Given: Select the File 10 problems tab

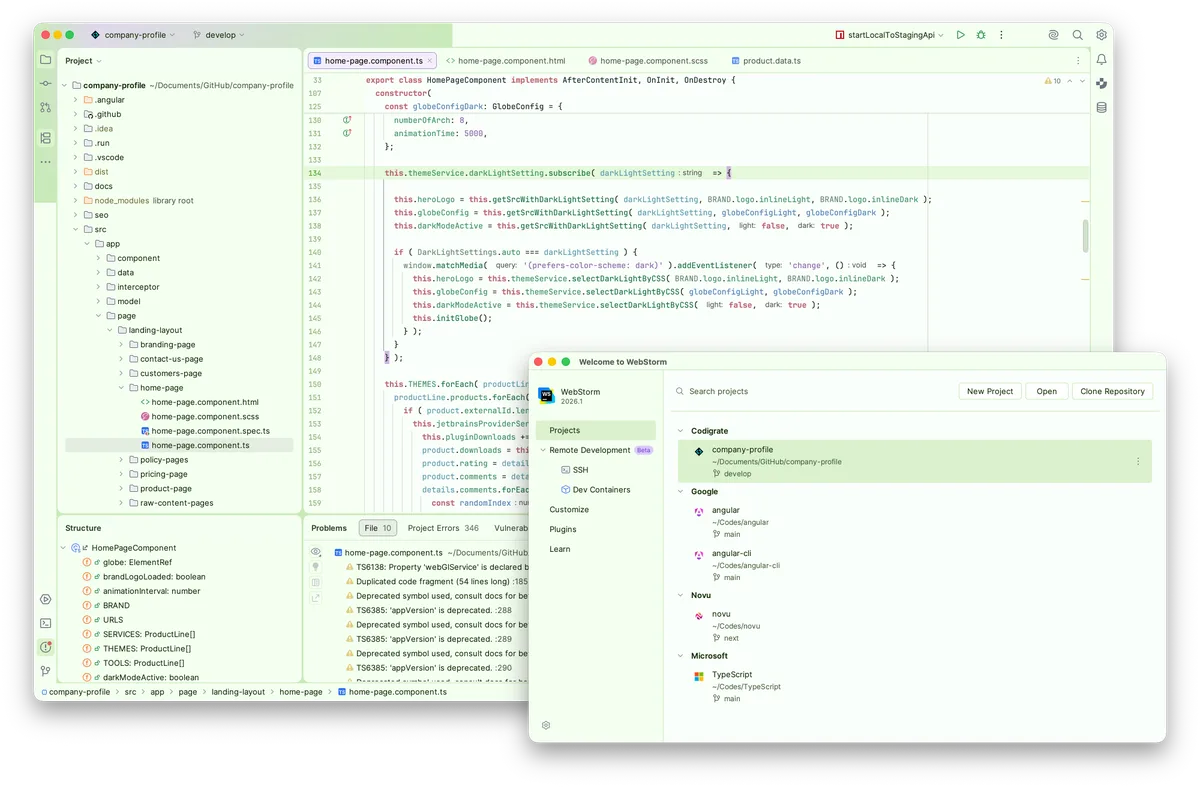Looking at the screenshot, I should (378, 528).
